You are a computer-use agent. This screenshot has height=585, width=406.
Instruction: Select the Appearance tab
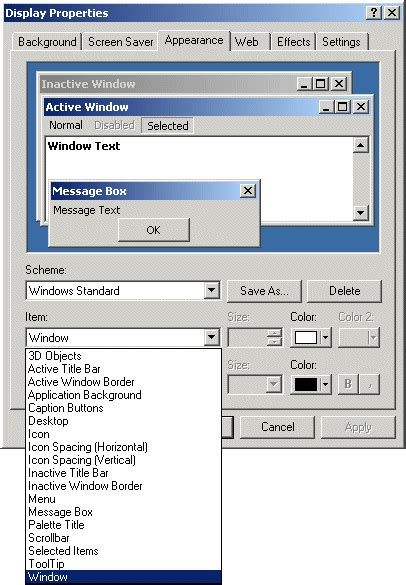(194, 40)
